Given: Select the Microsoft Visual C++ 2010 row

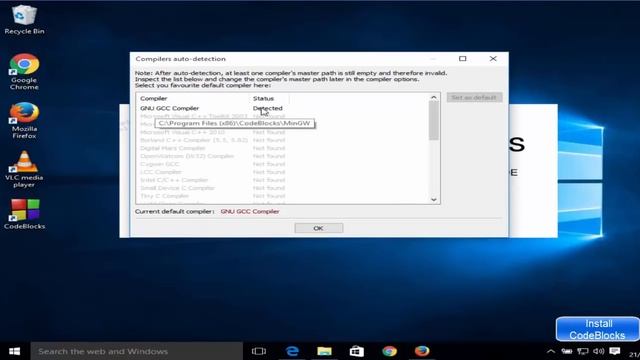Looking at the screenshot, I should click(x=283, y=132).
